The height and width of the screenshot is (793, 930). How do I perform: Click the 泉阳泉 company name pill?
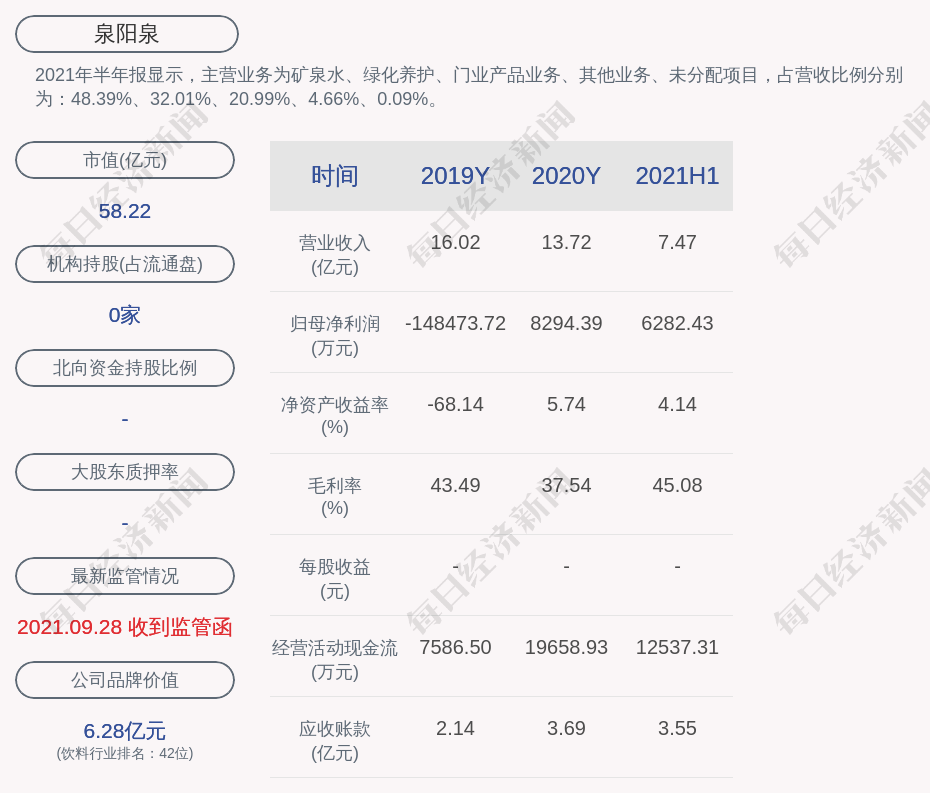pyautogui.click(x=127, y=34)
